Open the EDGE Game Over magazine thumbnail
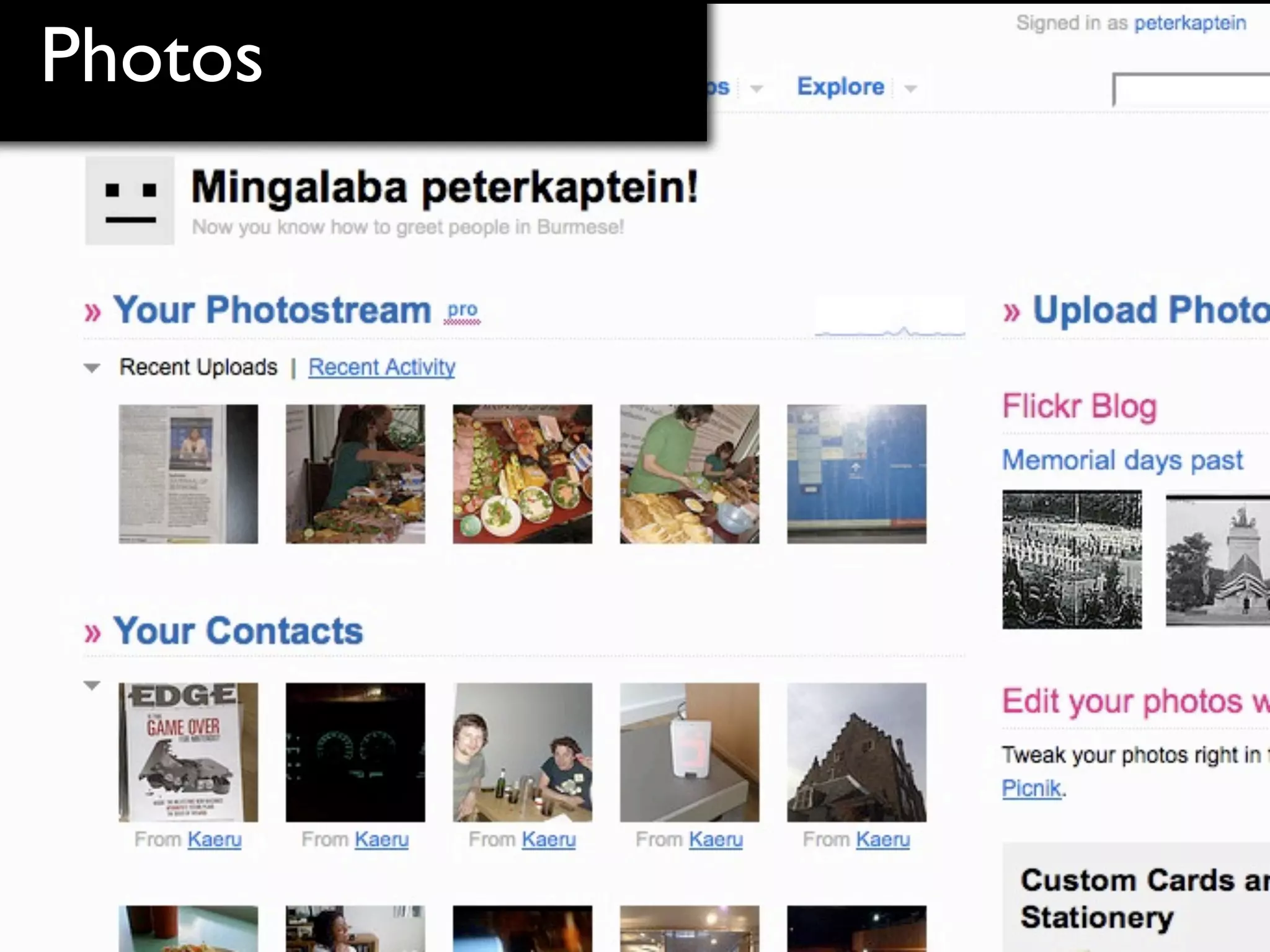The width and height of the screenshot is (1270, 952). (188, 752)
